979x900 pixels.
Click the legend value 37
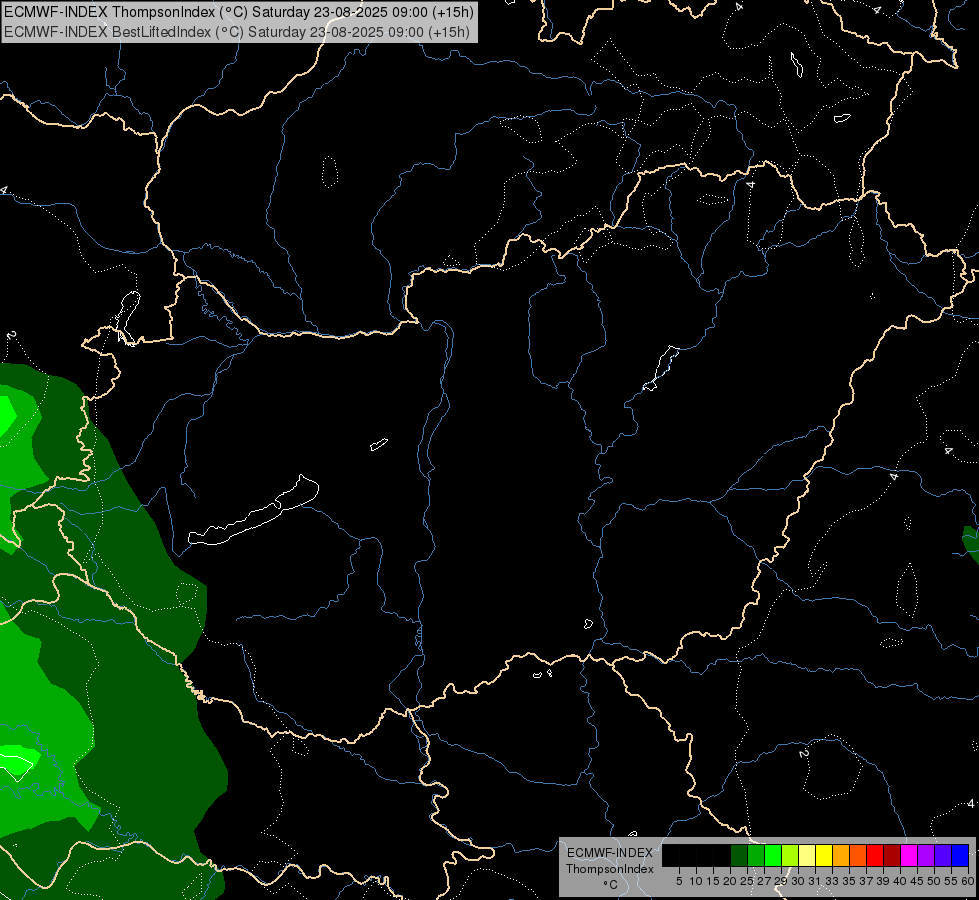(867, 881)
